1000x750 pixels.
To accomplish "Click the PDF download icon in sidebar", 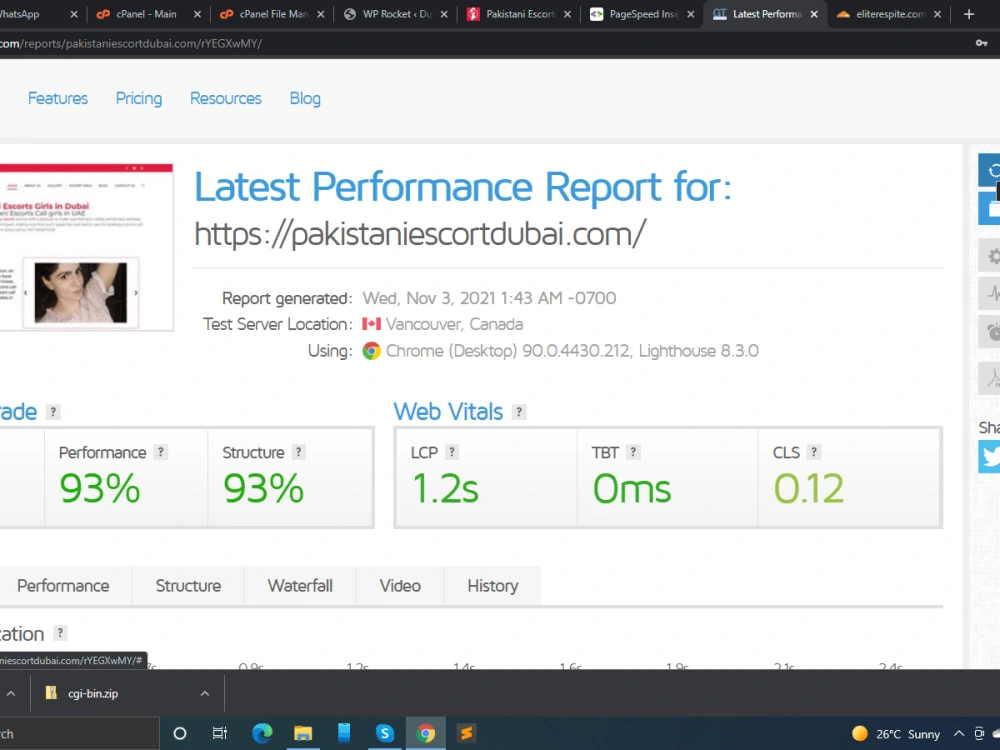I will (x=990, y=378).
